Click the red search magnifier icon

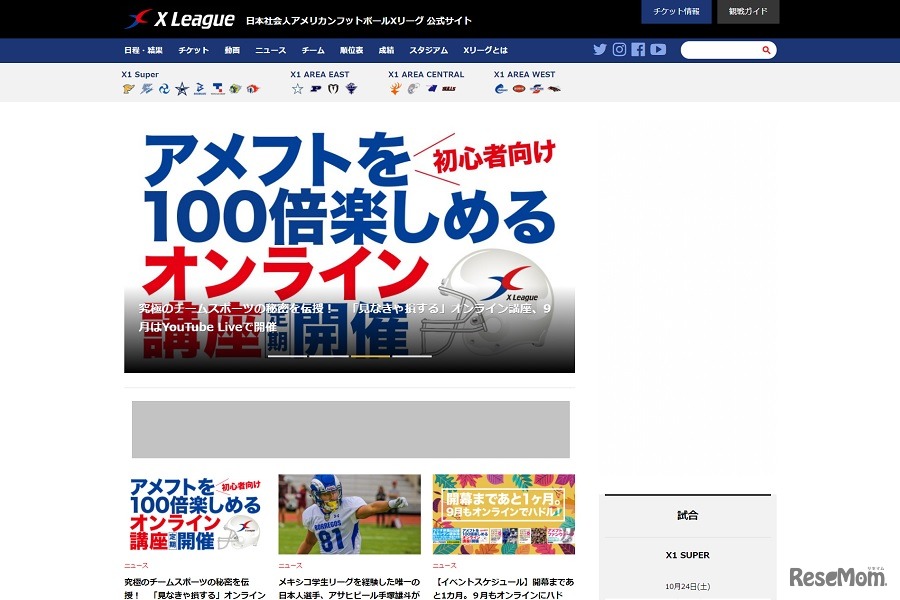(x=765, y=49)
